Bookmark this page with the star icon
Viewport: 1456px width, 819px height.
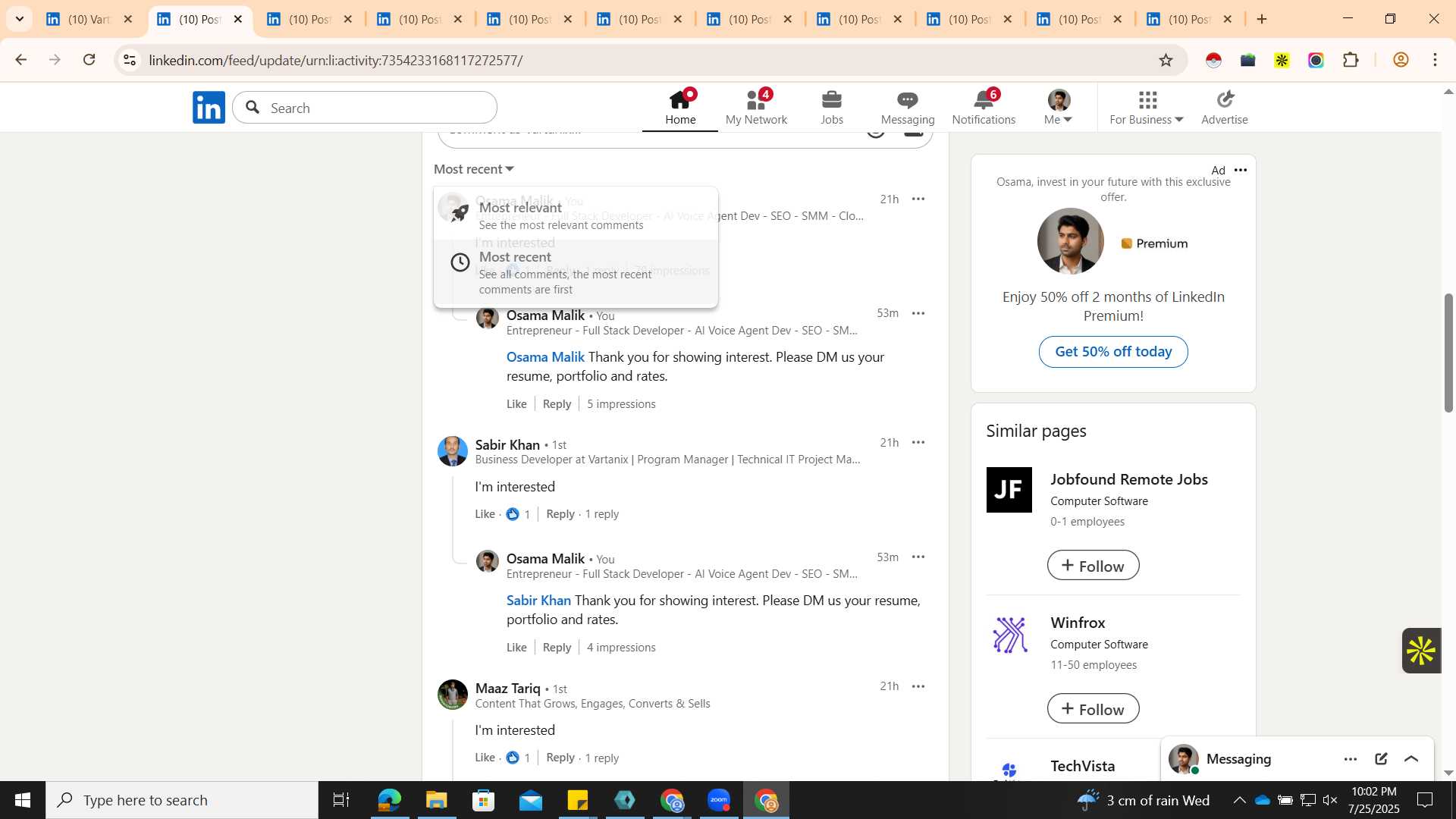tap(1166, 60)
